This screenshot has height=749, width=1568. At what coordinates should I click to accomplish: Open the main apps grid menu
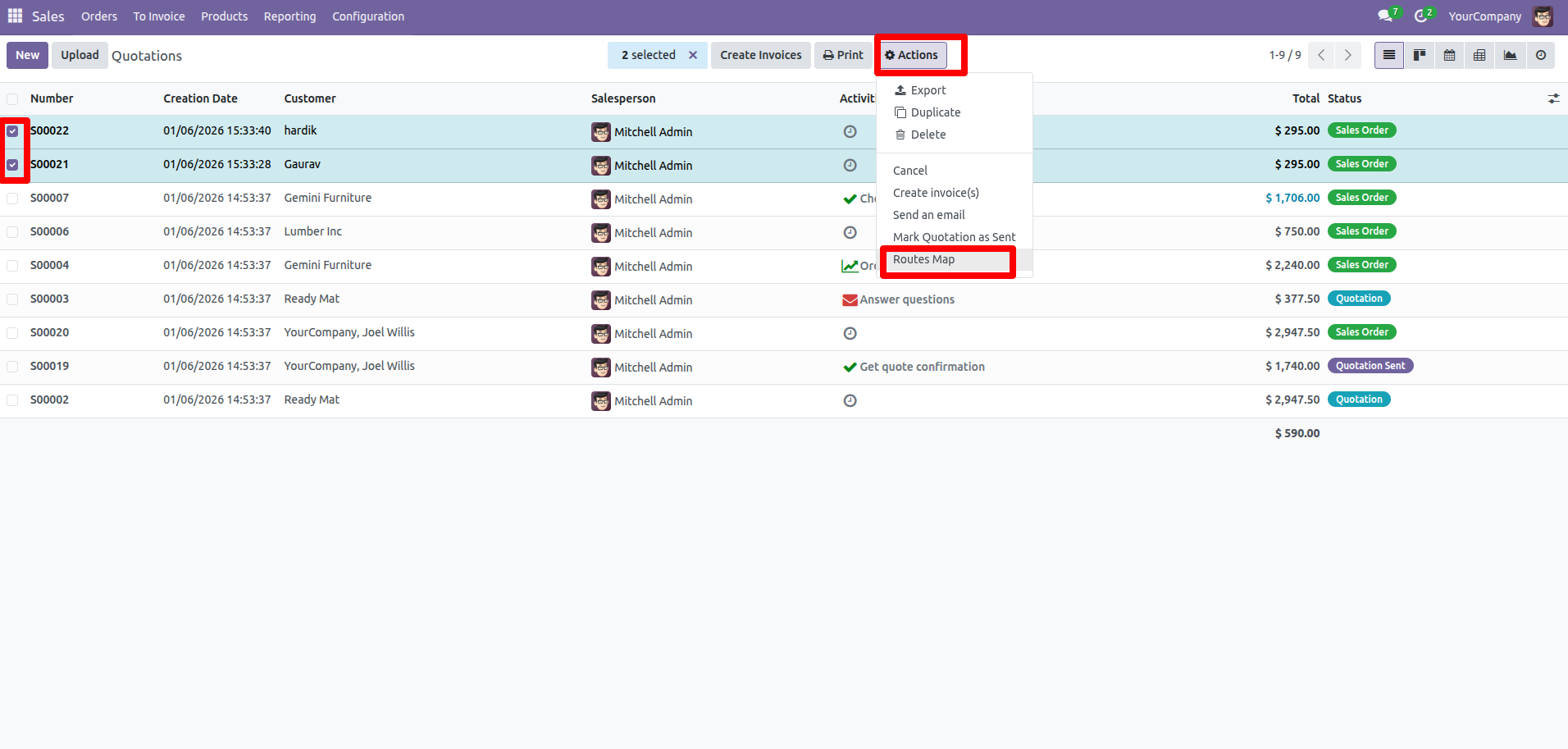pyautogui.click(x=15, y=16)
